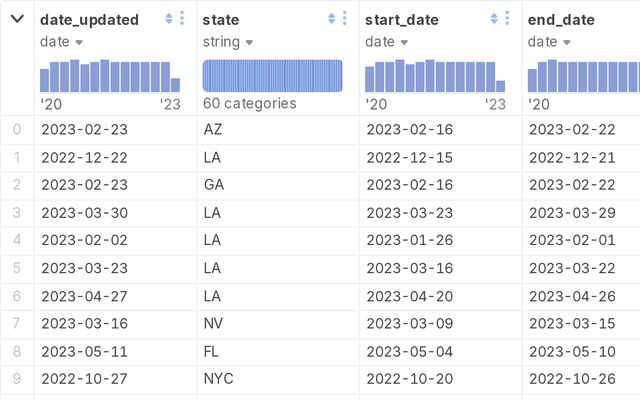Collapse the table header chevron
The height and width of the screenshot is (400, 640).
click(x=17, y=19)
